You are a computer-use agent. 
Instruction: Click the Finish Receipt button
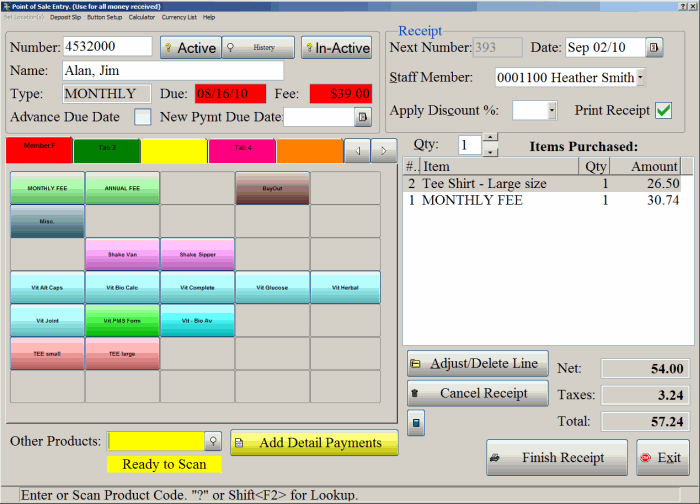557,458
